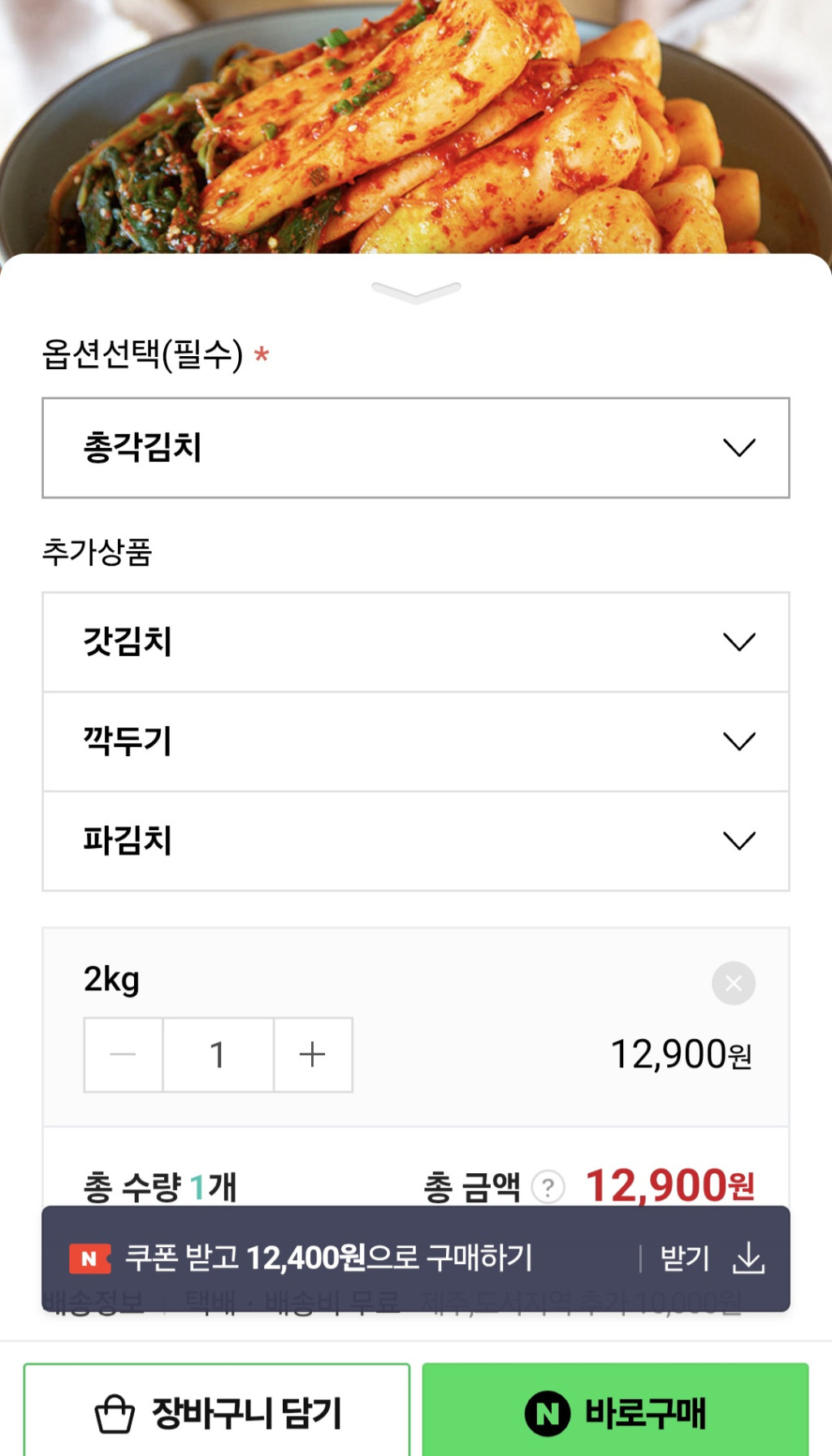This screenshot has width=832, height=1456.
Task: Increase 2kg quantity with plus button
Action: 313,1054
